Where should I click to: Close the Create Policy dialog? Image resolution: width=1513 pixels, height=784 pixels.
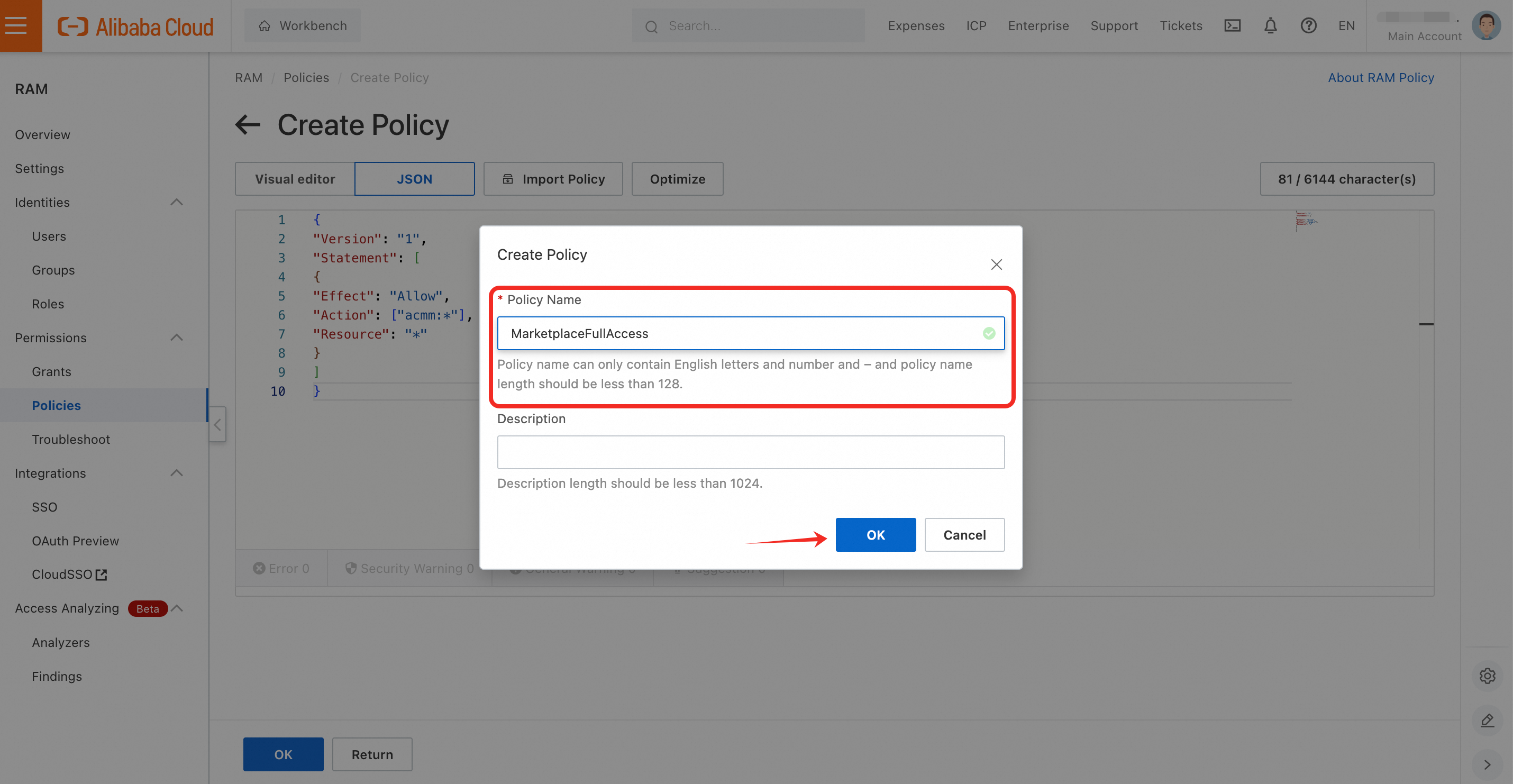coord(996,265)
